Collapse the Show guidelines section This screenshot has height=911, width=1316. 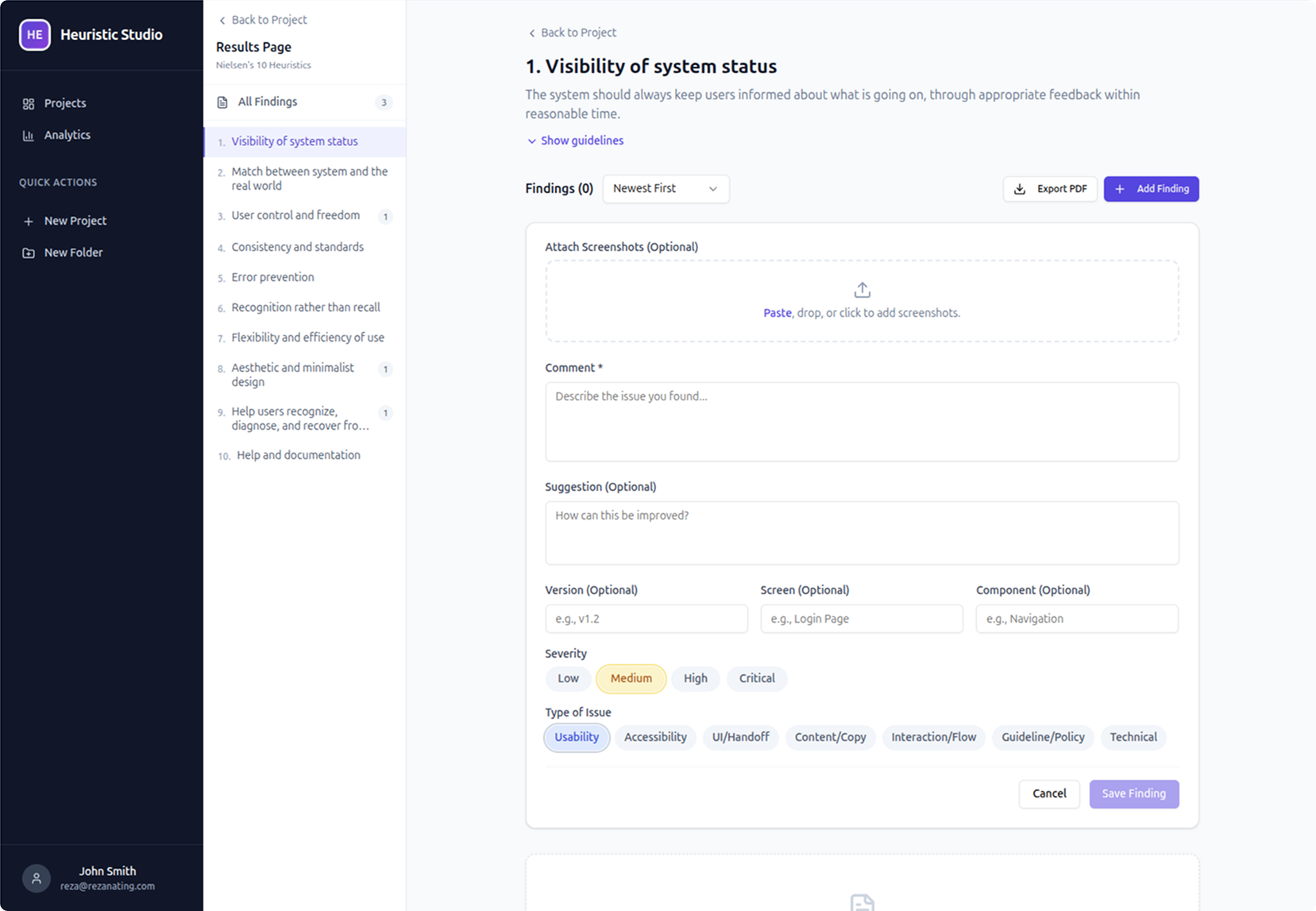click(575, 140)
